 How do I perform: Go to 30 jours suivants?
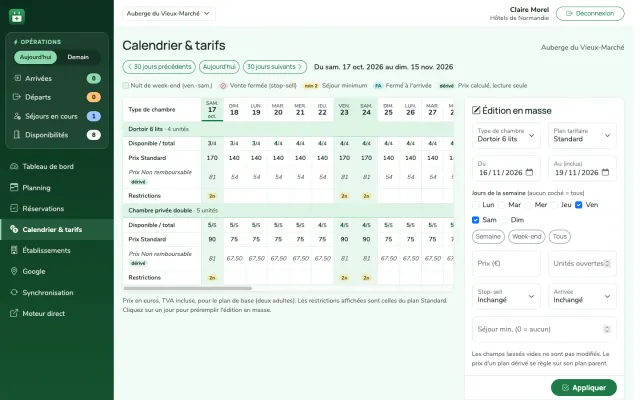[x=275, y=67]
